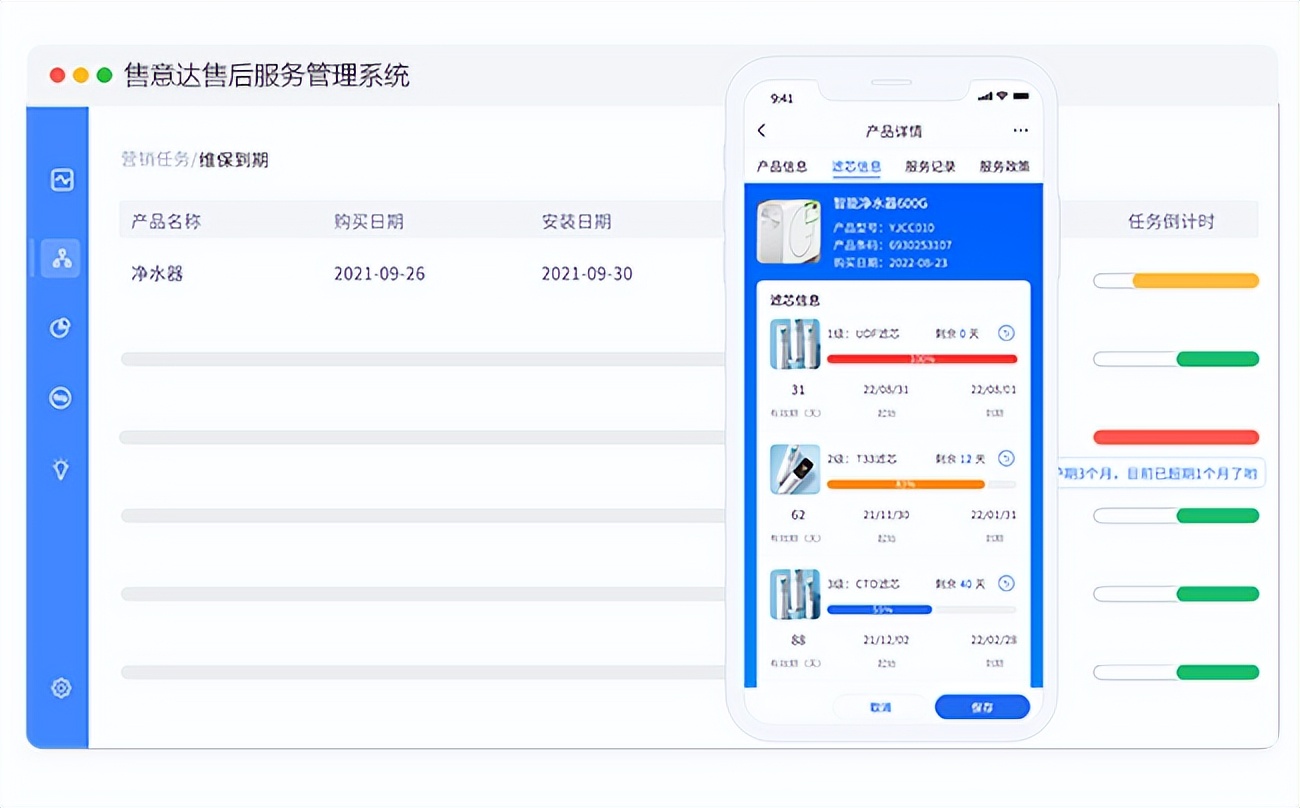Image resolution: width=1300 pixels, height=808 pixels.
Task: Open the pie chart statistics icon
Action: pyautogui.click(x=60, y=328)
